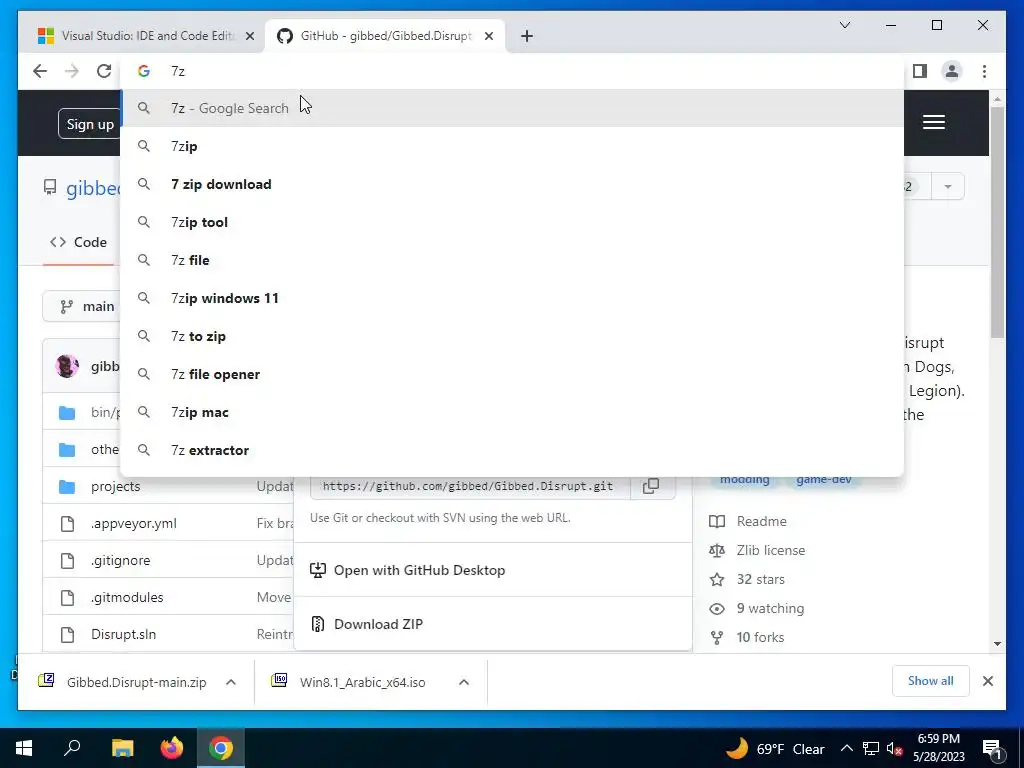Click the muted volume tray icon
The height and width of the screenshot is (768, 1024).
895,748
